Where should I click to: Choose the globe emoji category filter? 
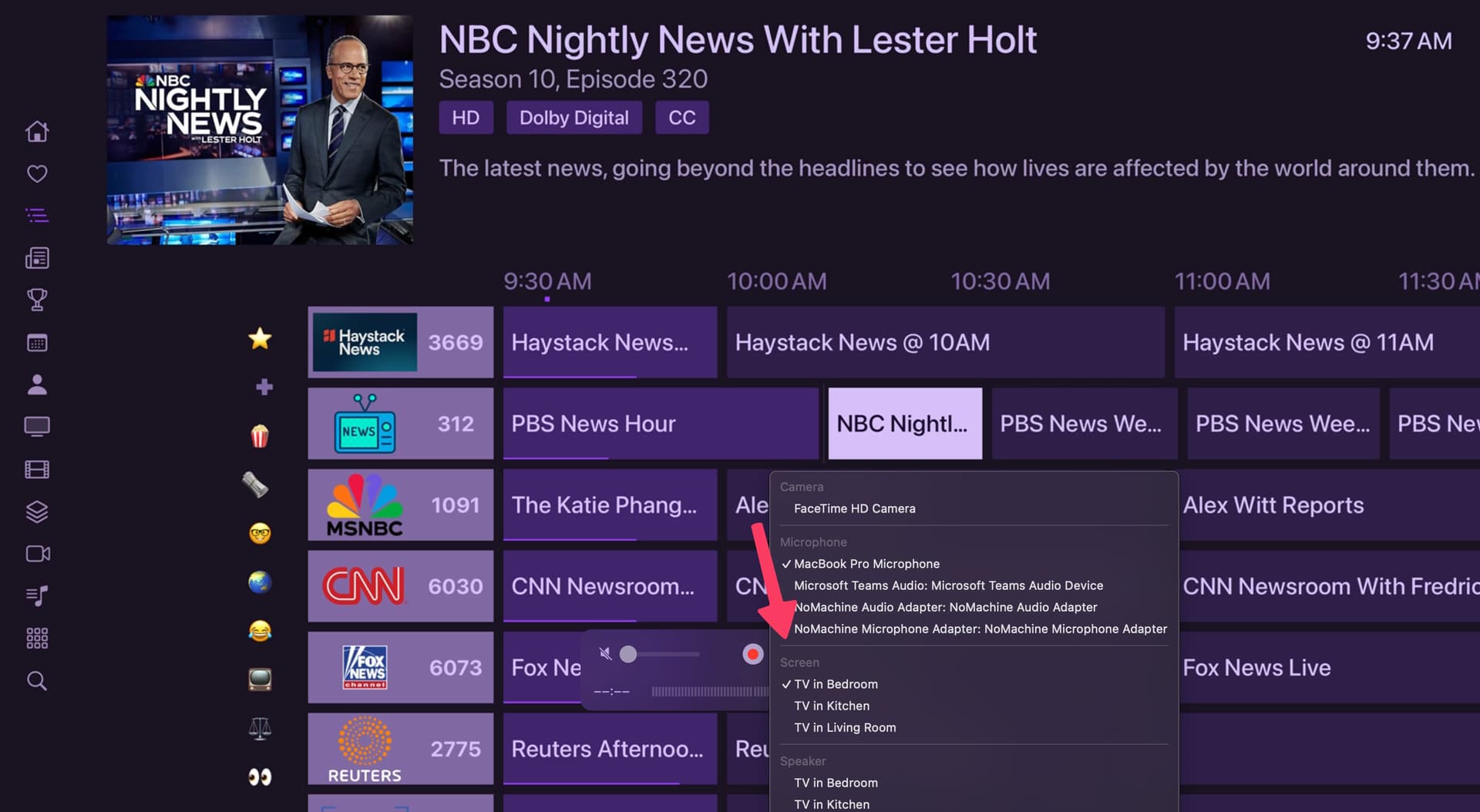pos(260,582)
